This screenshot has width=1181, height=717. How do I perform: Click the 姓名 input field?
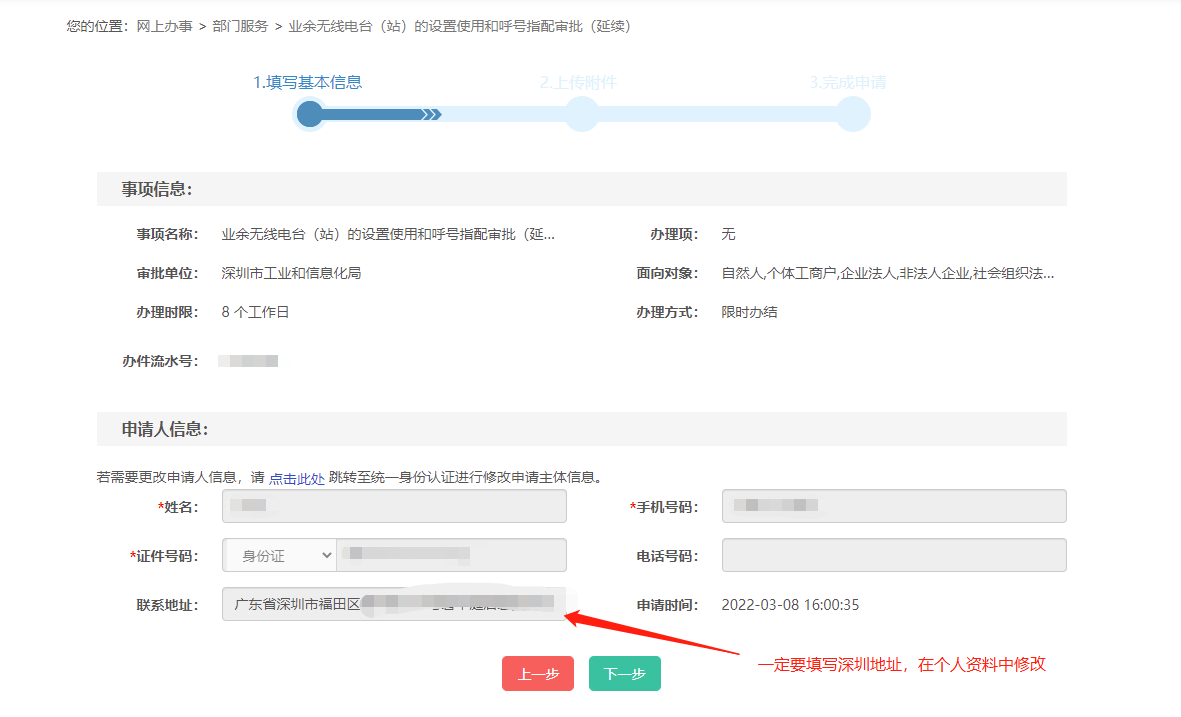394,506
